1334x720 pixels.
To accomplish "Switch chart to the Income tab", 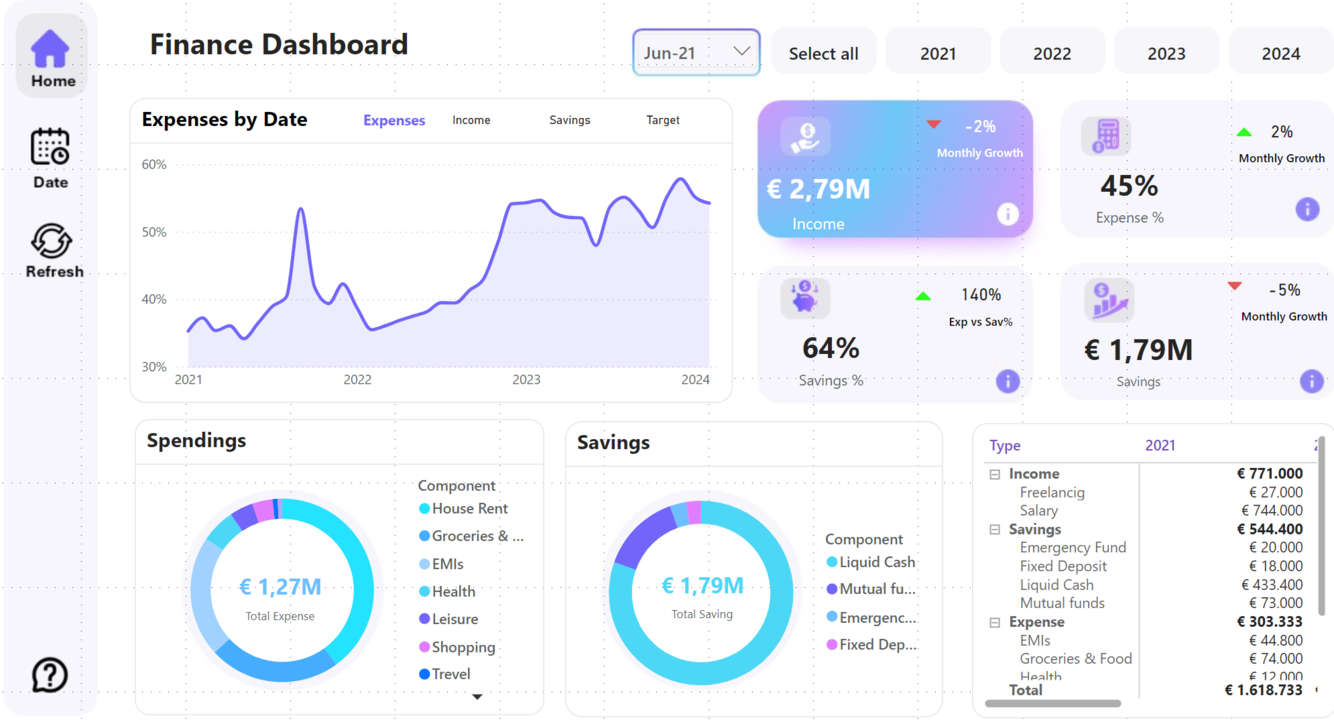I will coord(471,120).
